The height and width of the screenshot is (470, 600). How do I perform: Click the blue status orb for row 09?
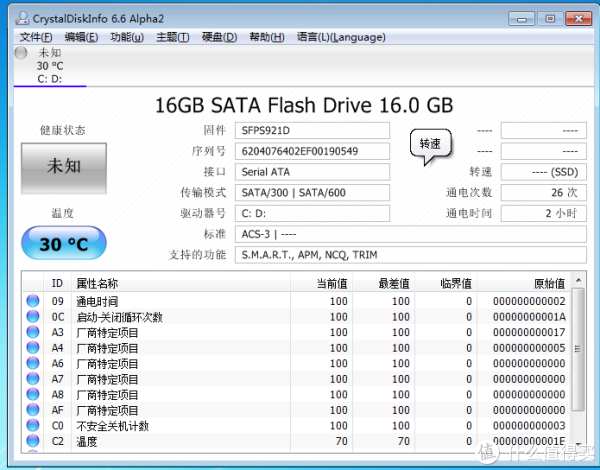[33, 301]
